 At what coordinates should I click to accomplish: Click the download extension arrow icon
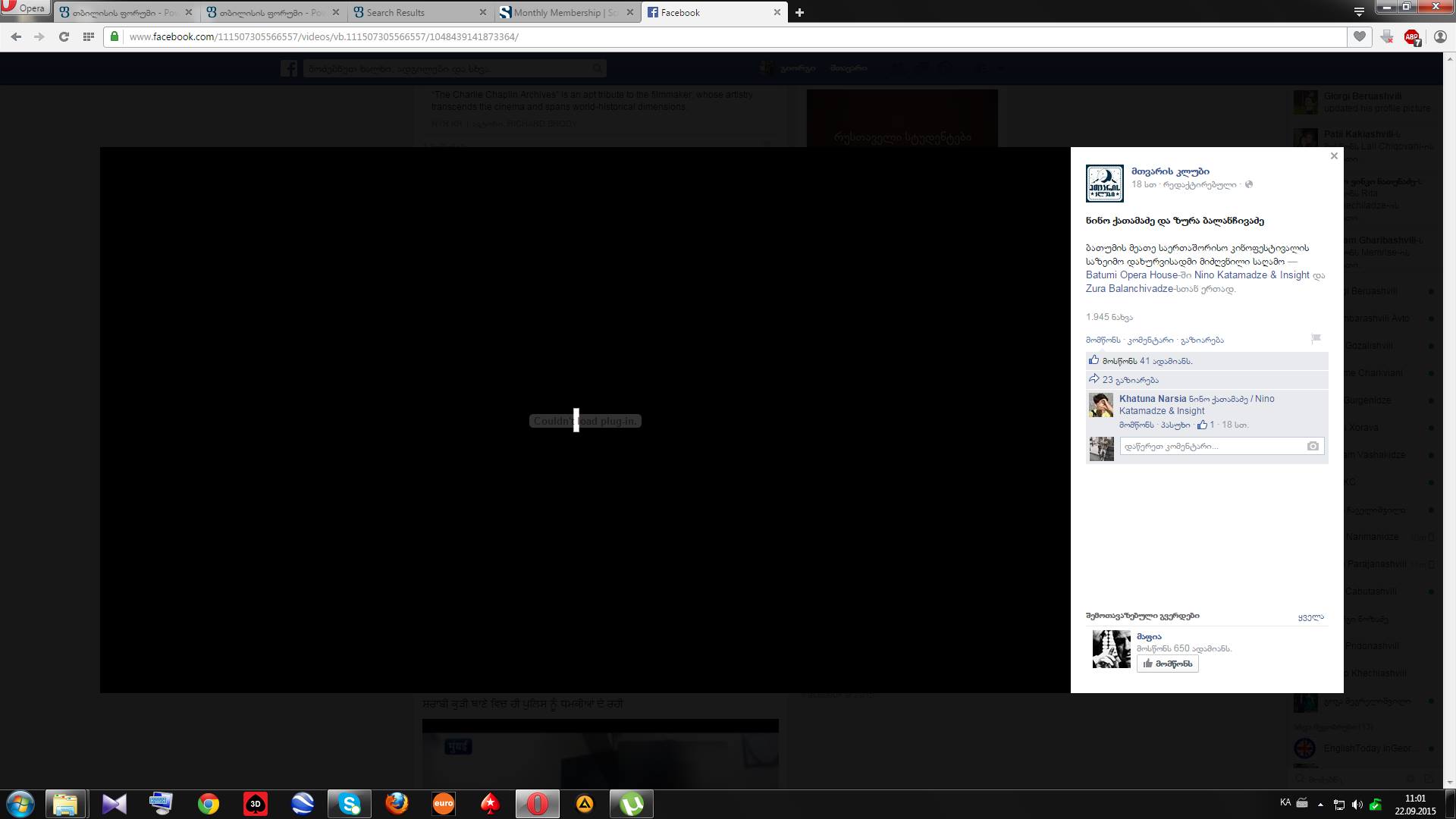pyautogui.click(x=1387, y=36)
